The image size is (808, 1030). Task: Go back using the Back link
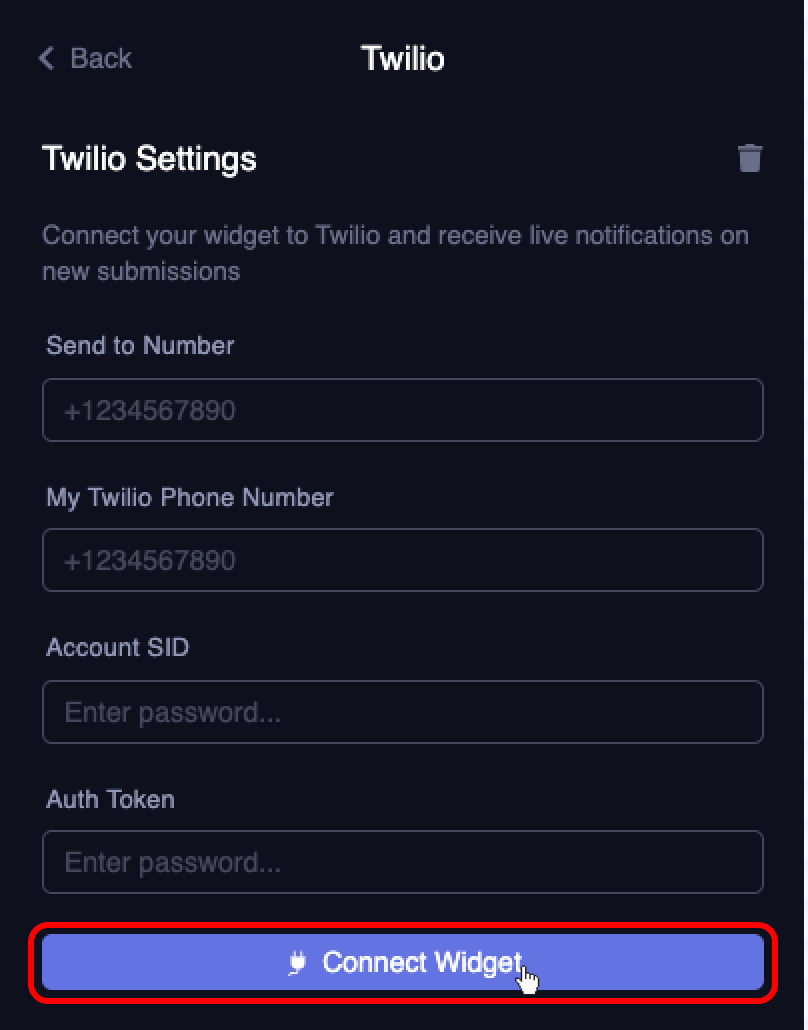(85, 58)
